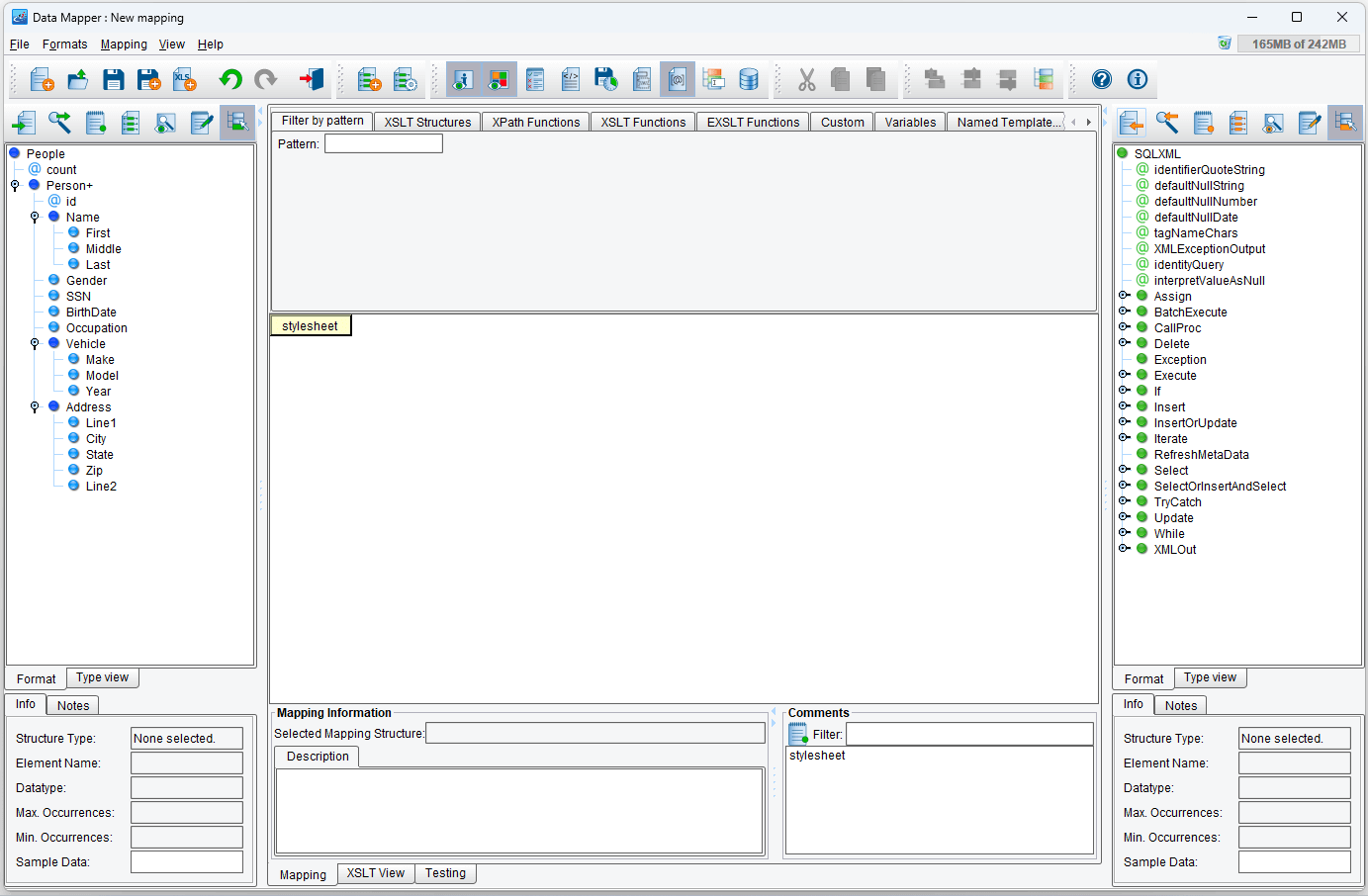Click the XLS new spreadsheet icon

coord(185,79)
